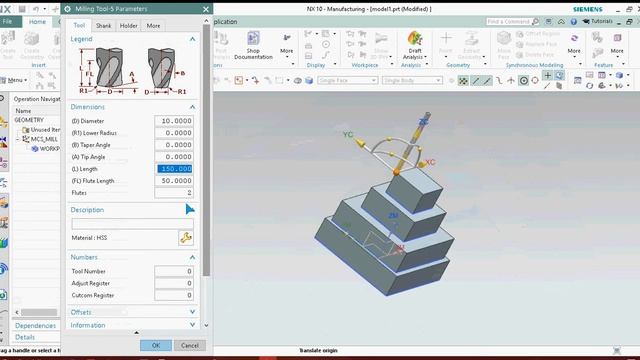
Task: Collapse the MCS_MILL tree node
Action: (x=18, y=139)
